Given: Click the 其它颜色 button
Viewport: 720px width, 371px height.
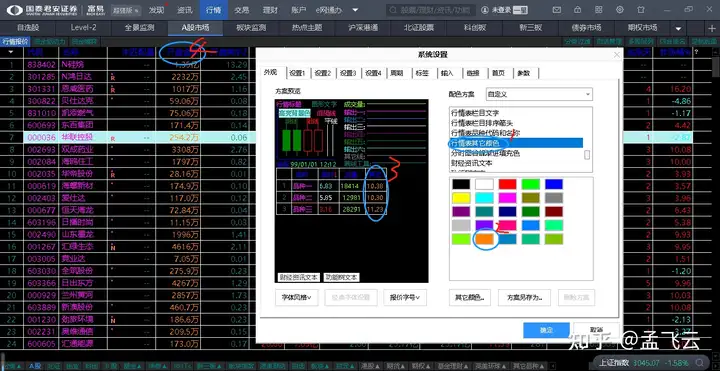Looking at the screenshot, I should (470, 297).
